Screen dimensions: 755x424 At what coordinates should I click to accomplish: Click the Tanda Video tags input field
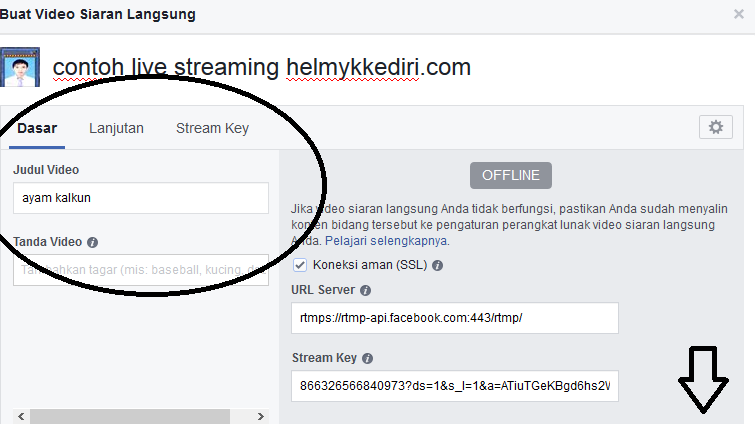pos(141,270)
